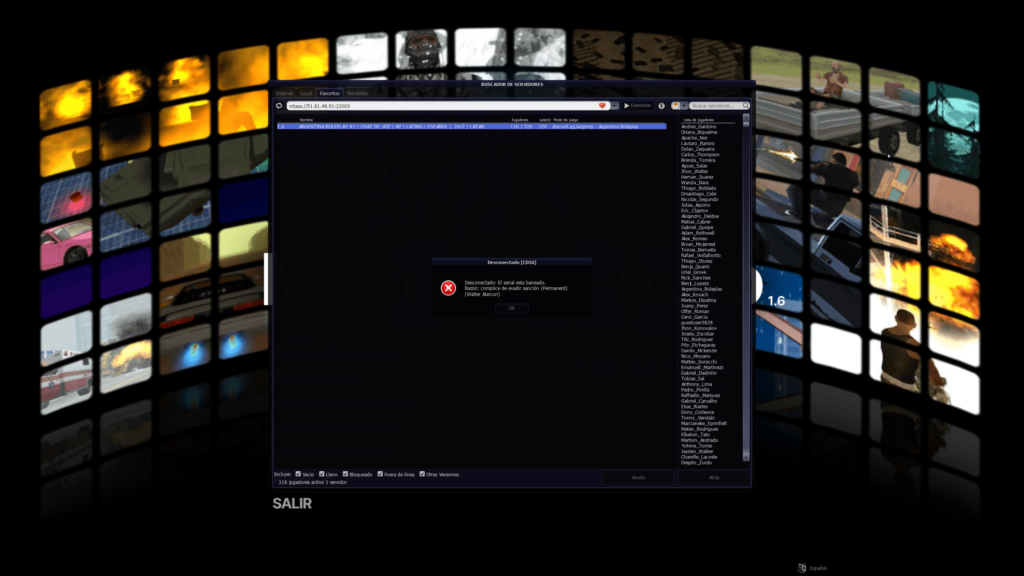Click the Atrás button
The width and height of the screenshot is (1024, 576).
[714, 477]
